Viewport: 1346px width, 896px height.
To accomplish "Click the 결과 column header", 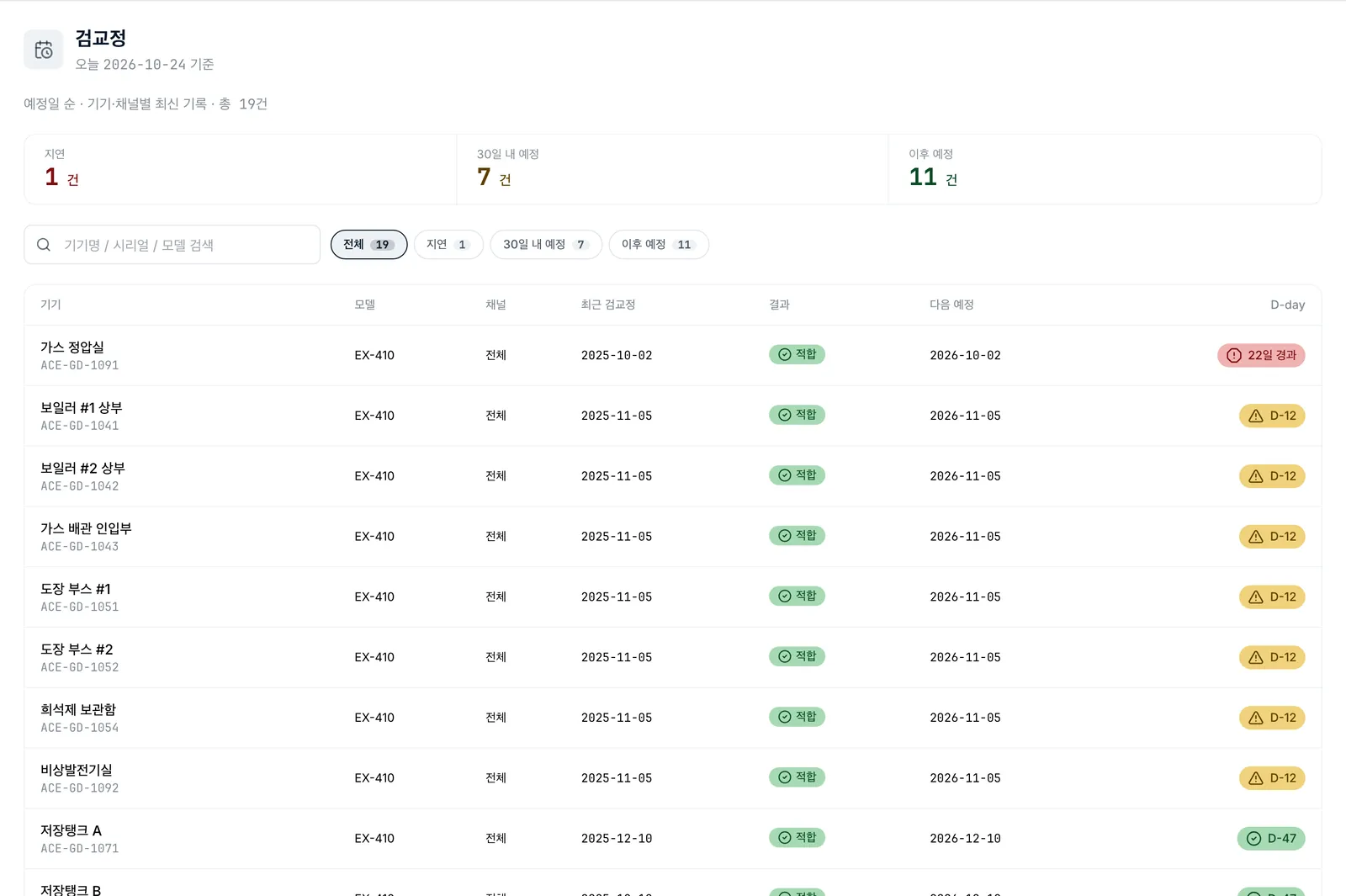I will (x=779, y=305).
